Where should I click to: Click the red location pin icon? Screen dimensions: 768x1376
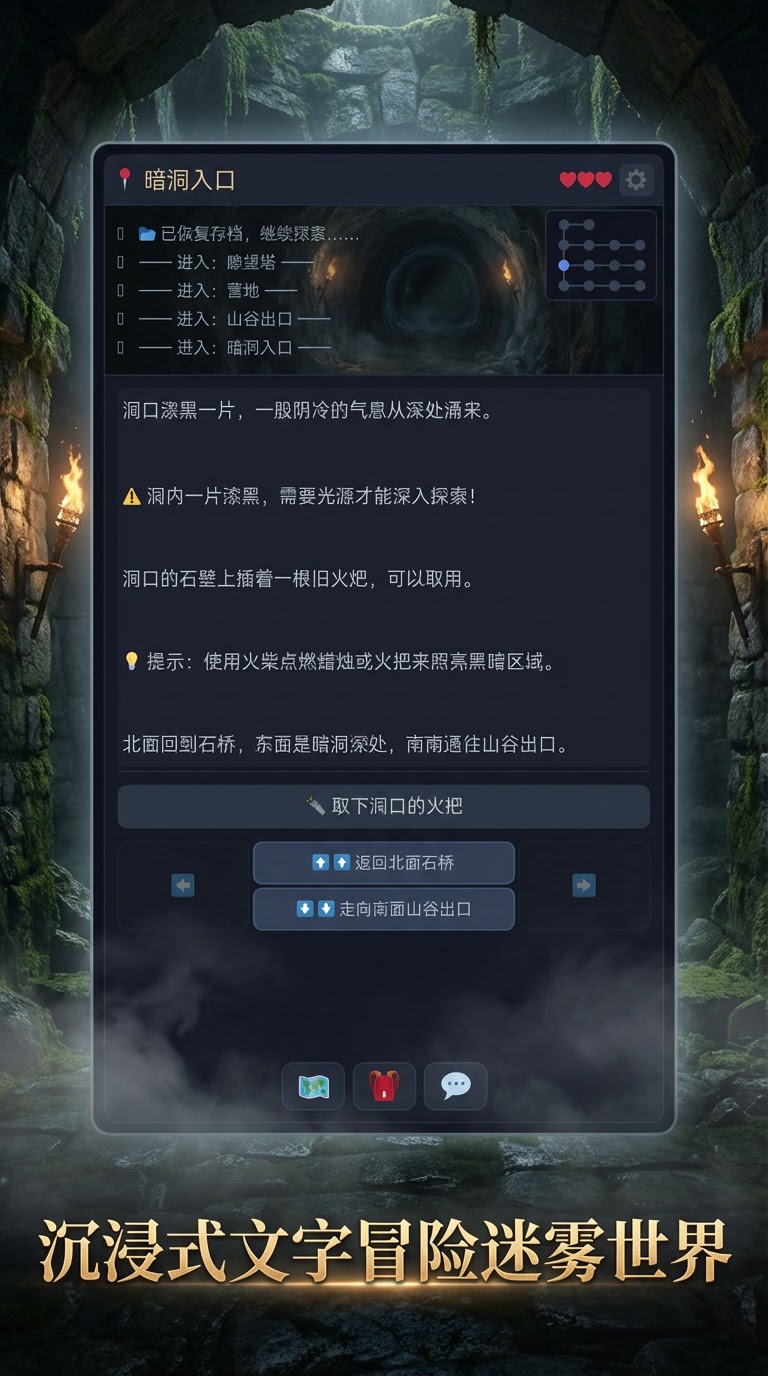(x=125, y=180)
